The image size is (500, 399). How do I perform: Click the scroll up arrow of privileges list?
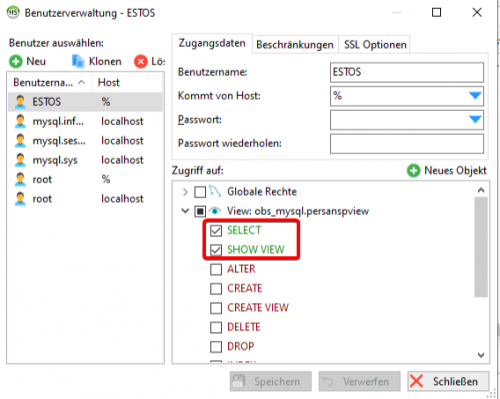pyautogui.click(x=481, y=190)
